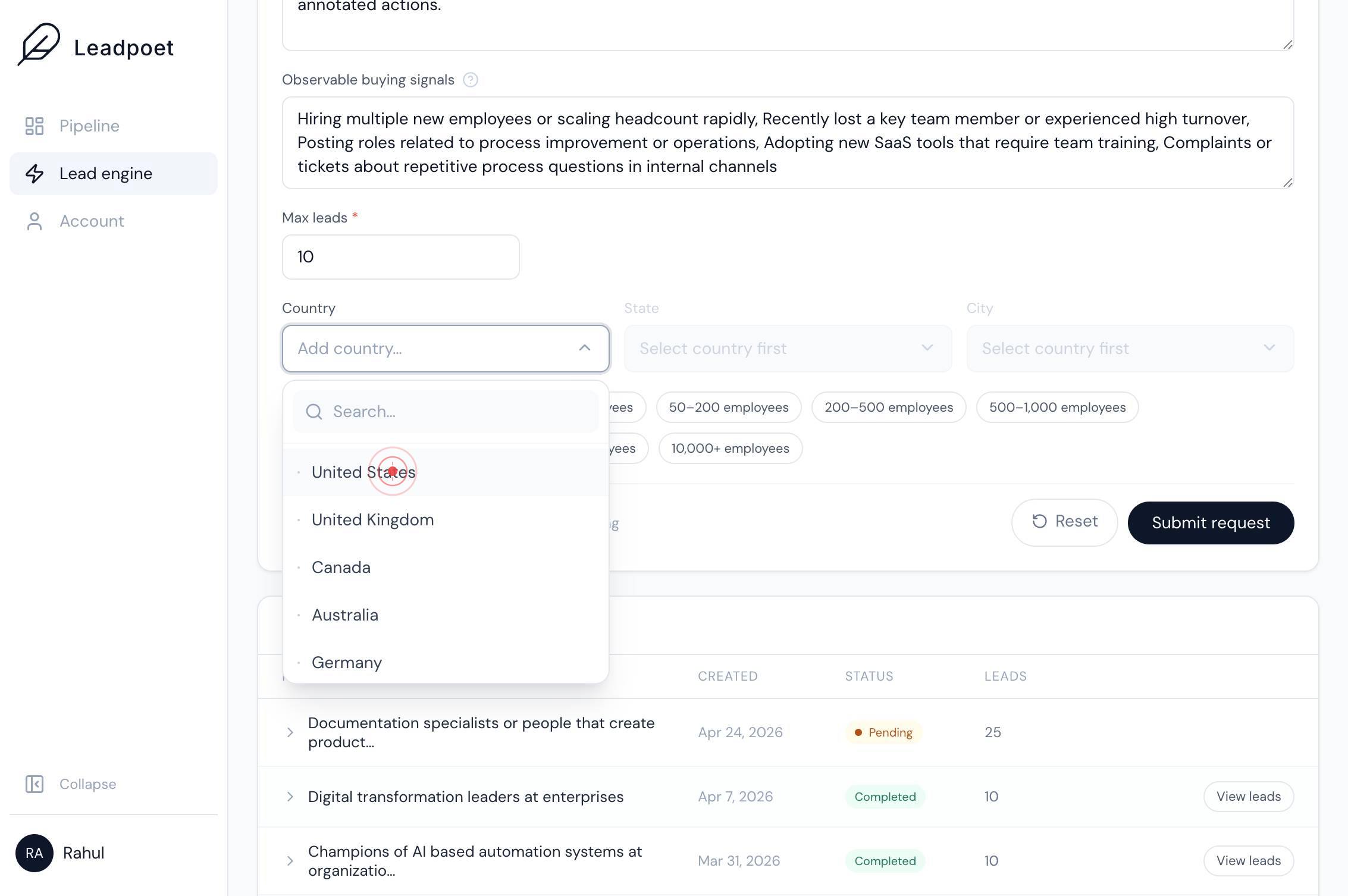Click help icon beside Observable buying signals
The width and height of the screenshot is (1348, 896).
tap(471, 80)
